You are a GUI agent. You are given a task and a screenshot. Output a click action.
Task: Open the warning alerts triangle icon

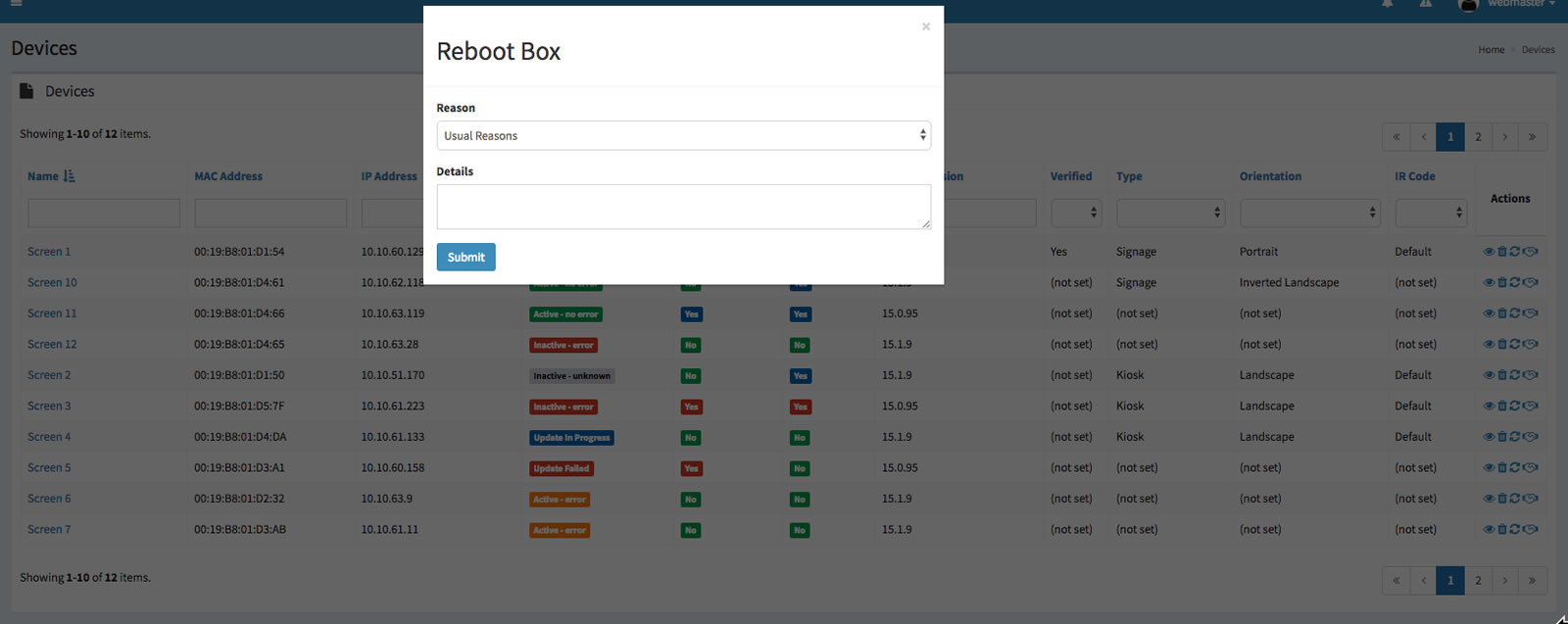[1426, 4]
